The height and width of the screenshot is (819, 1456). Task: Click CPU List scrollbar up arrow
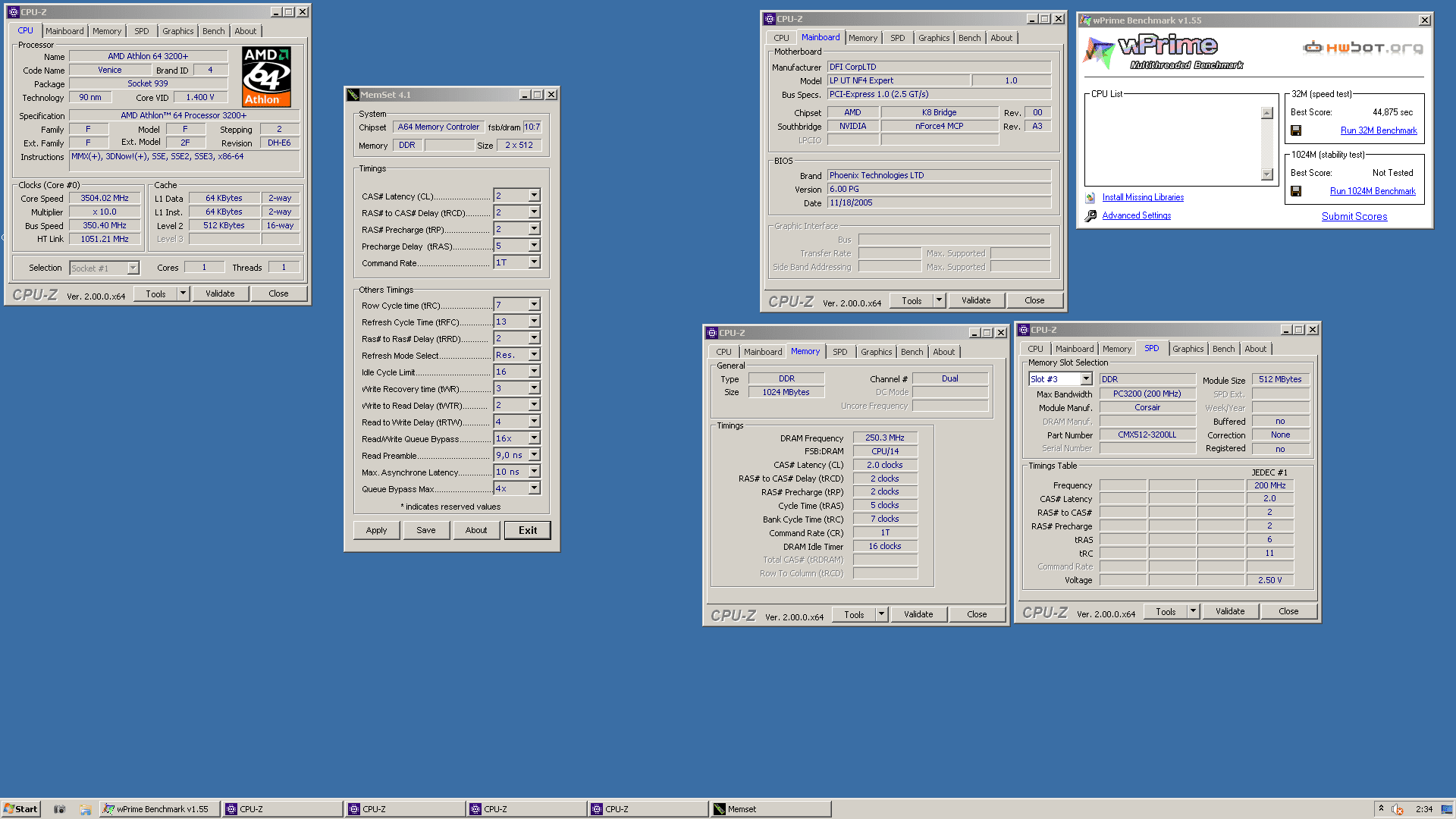point(1266,113)
